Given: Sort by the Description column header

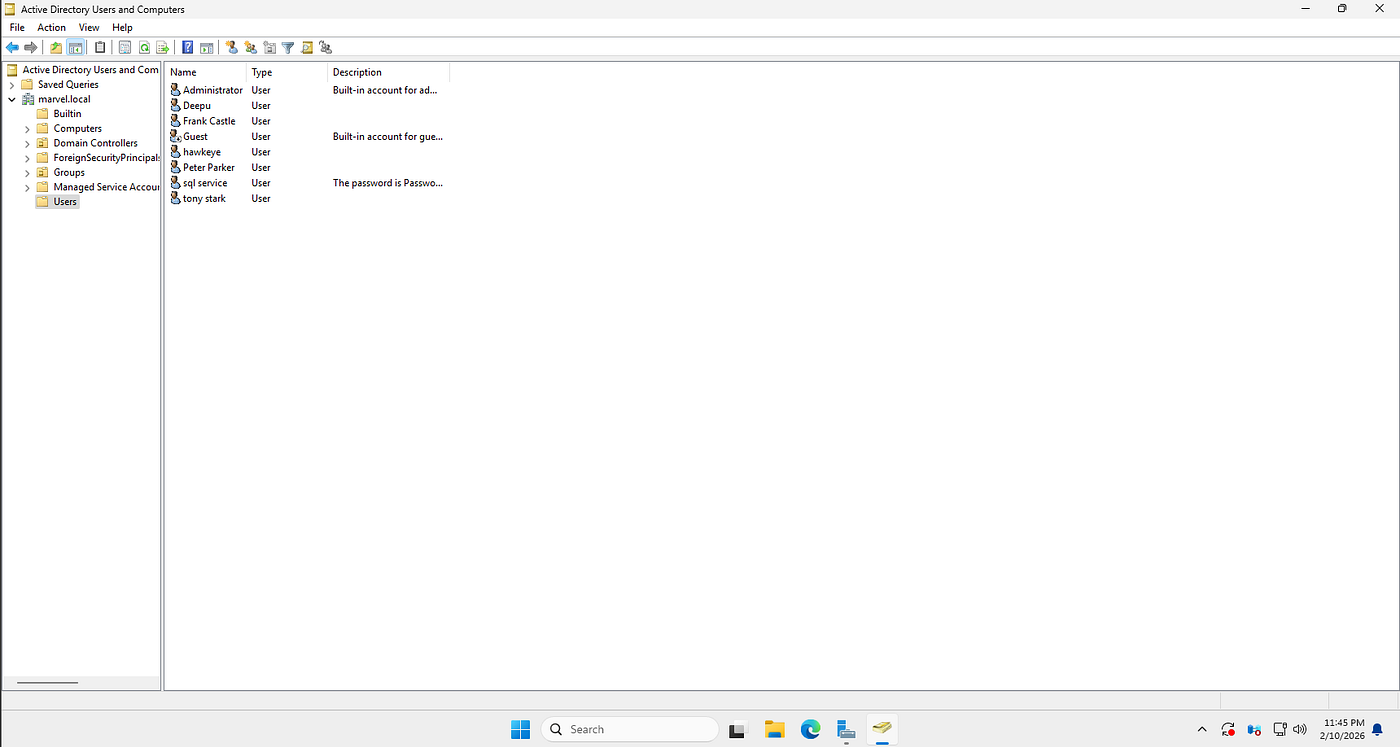Looking at the screenshot, I should click(x=389, y=72).
